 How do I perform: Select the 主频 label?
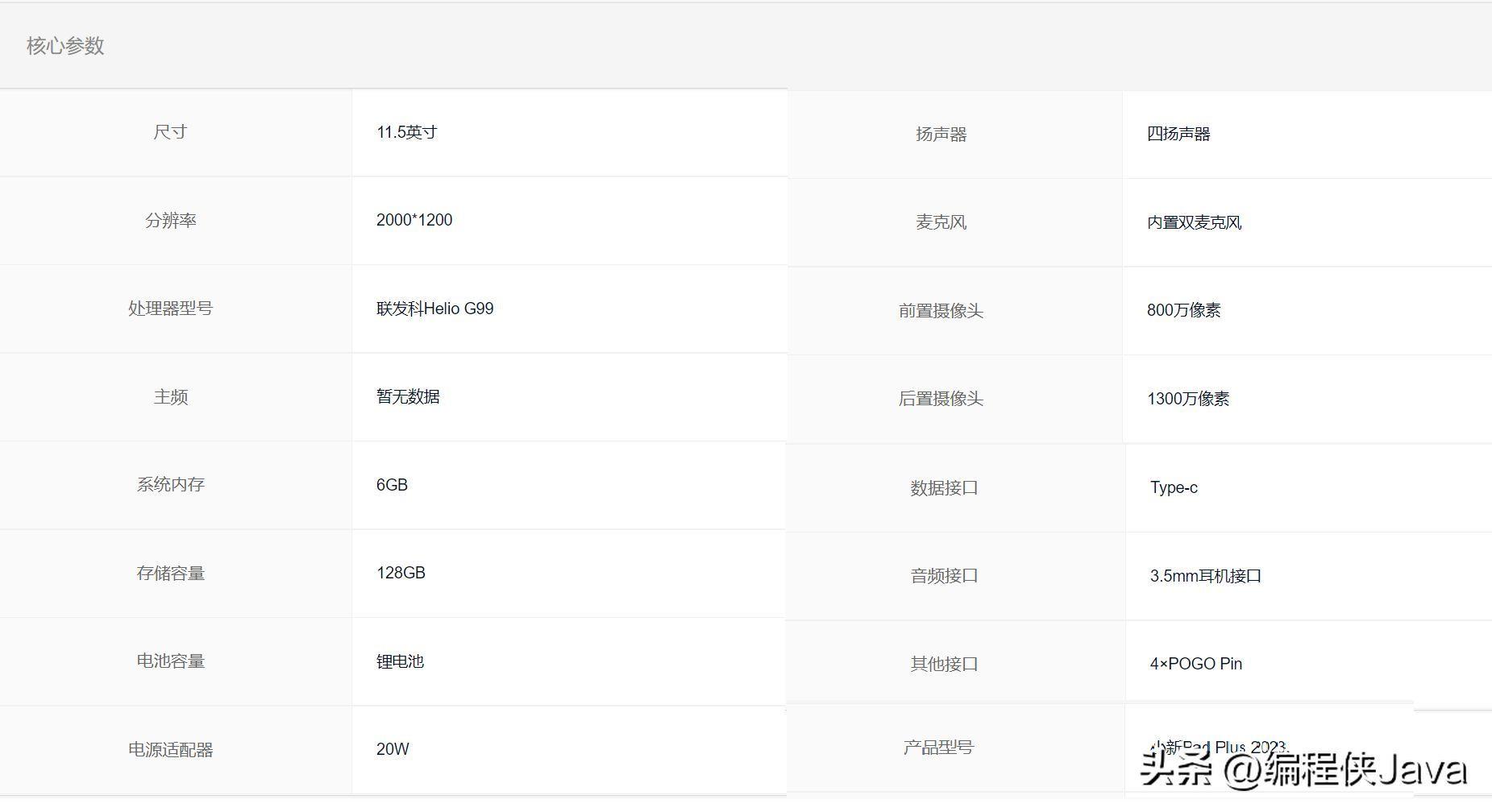coord(170,396)
